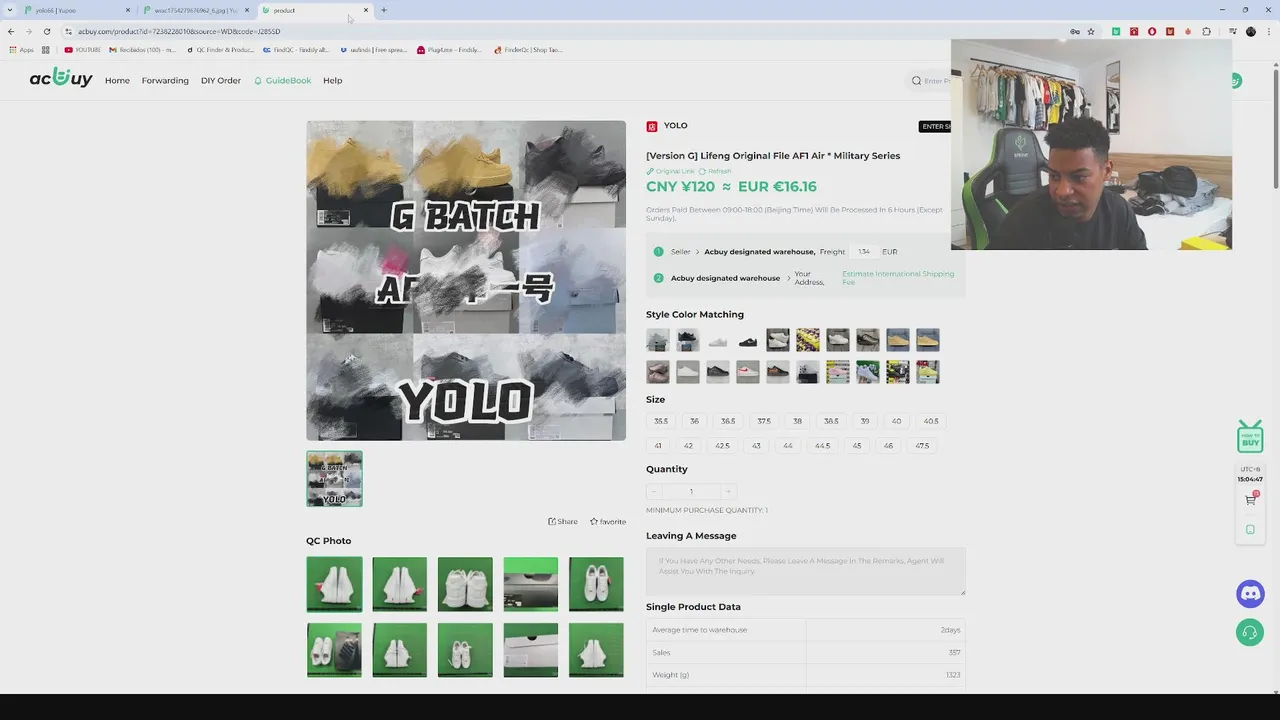Click the browser back arrow
This screenshot has width=1280, height=720.
11,31
